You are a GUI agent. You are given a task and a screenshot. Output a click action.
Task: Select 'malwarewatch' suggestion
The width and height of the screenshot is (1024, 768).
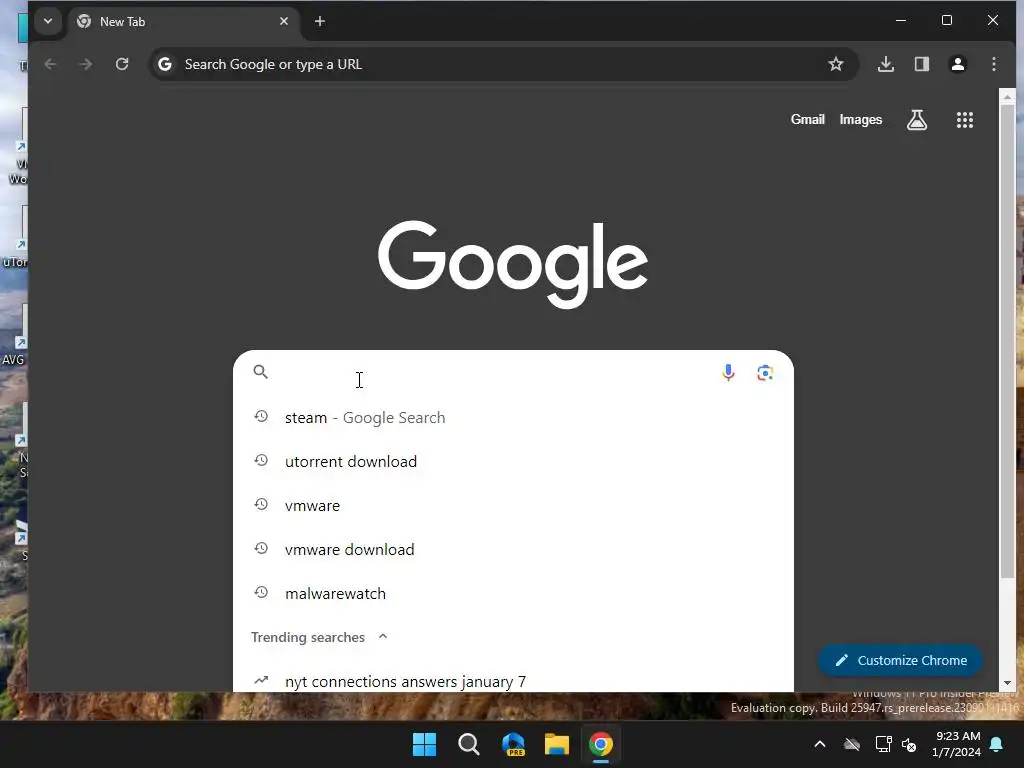[x=513, y=594]
